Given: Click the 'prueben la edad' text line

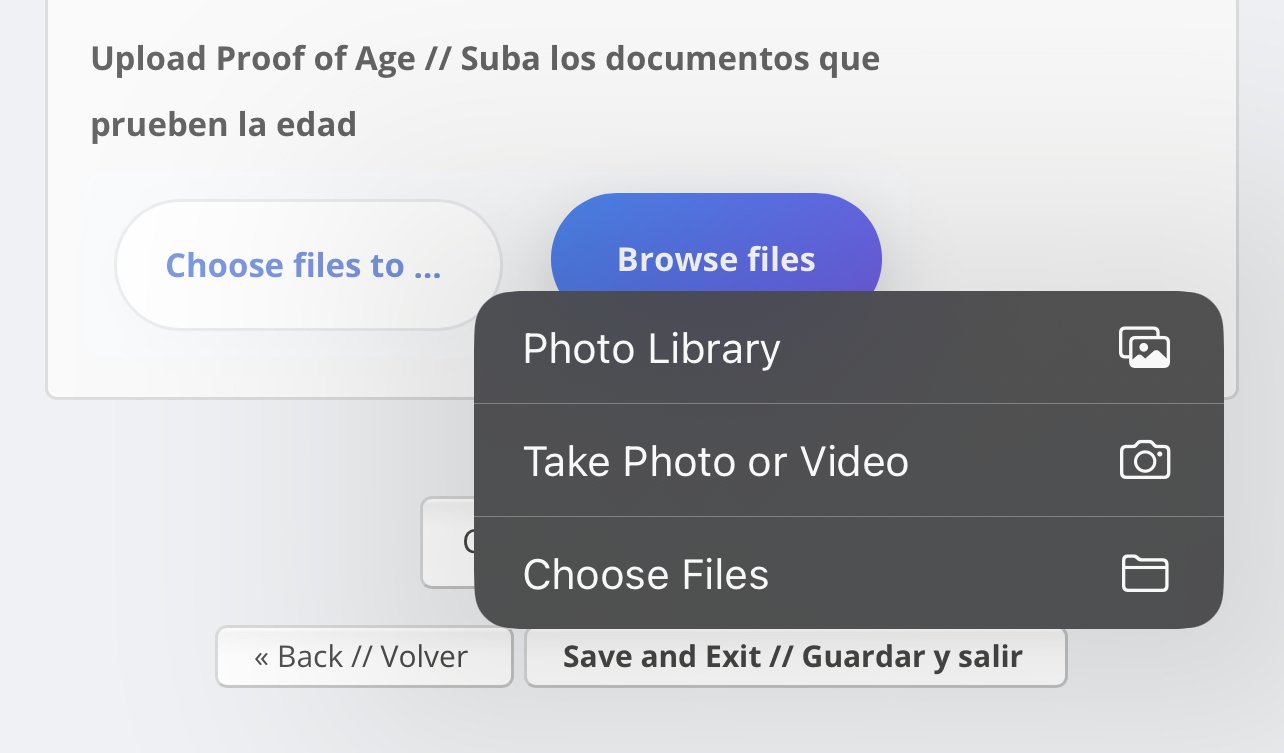Looking at the screenshot, I should [x=224, y=125].
